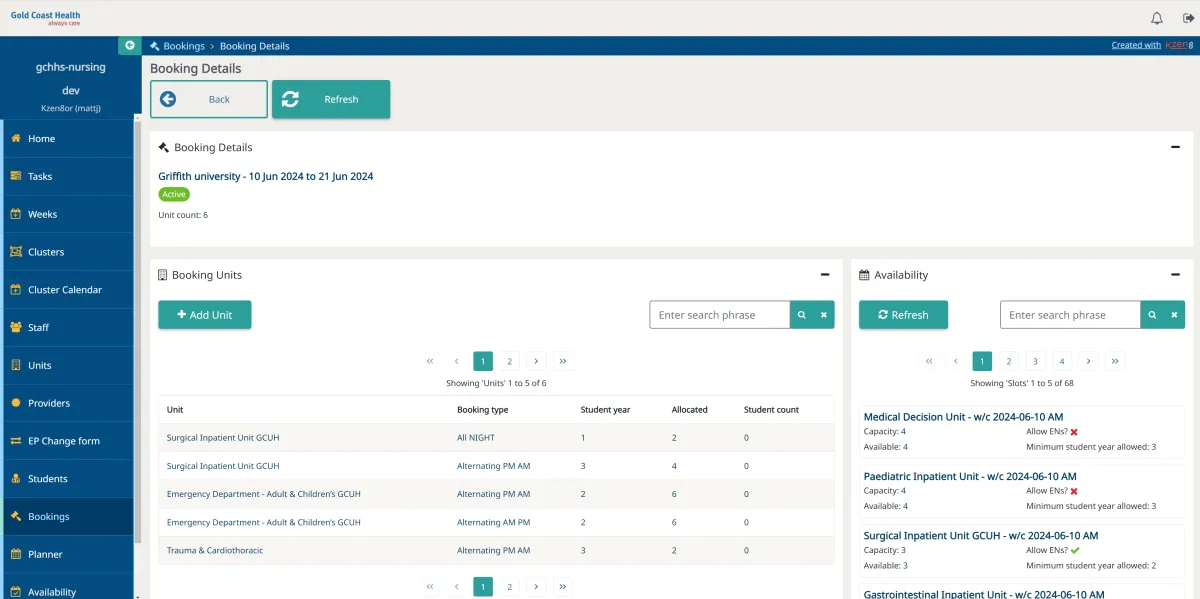This screenshot has width=1200, height=599.
Task: Click the Refresh button under Booking Details title
Action: tap(331, 99)
